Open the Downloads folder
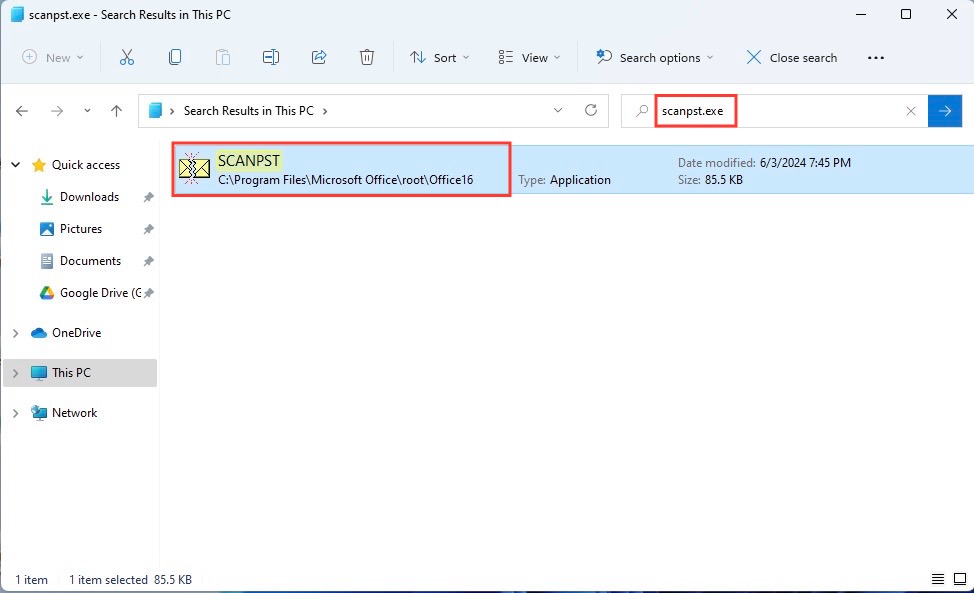 tap(89, 197)
